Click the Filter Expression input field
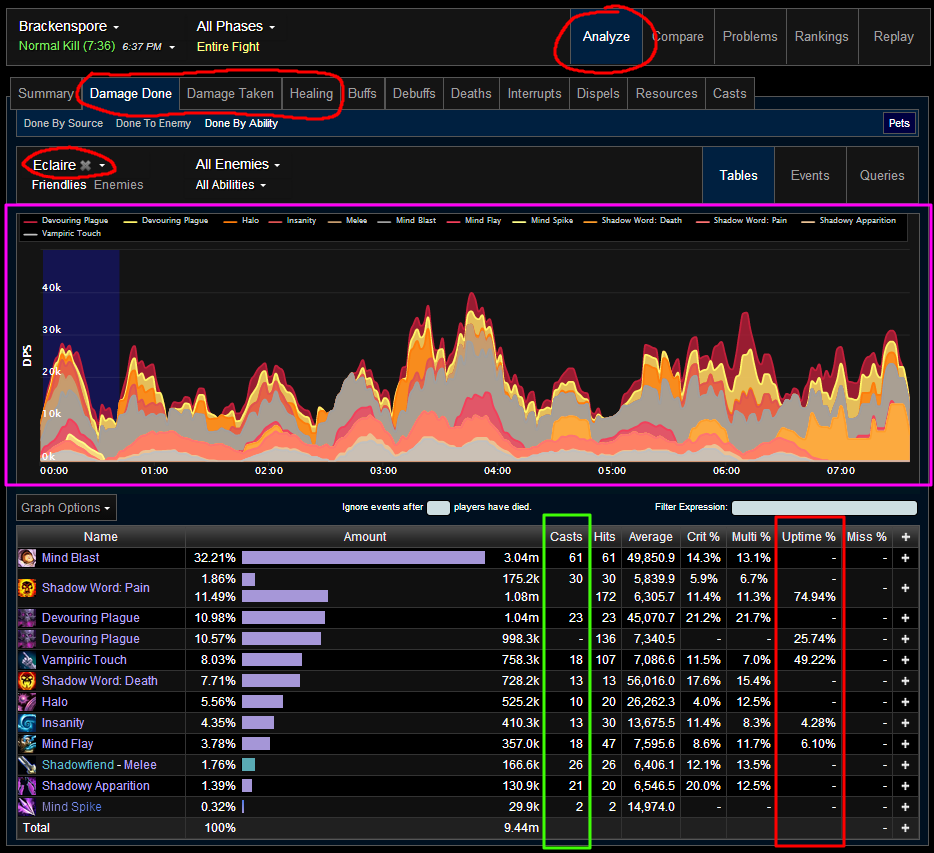Image resolution: width=934 pixels, height=853 pixels. 823,508
